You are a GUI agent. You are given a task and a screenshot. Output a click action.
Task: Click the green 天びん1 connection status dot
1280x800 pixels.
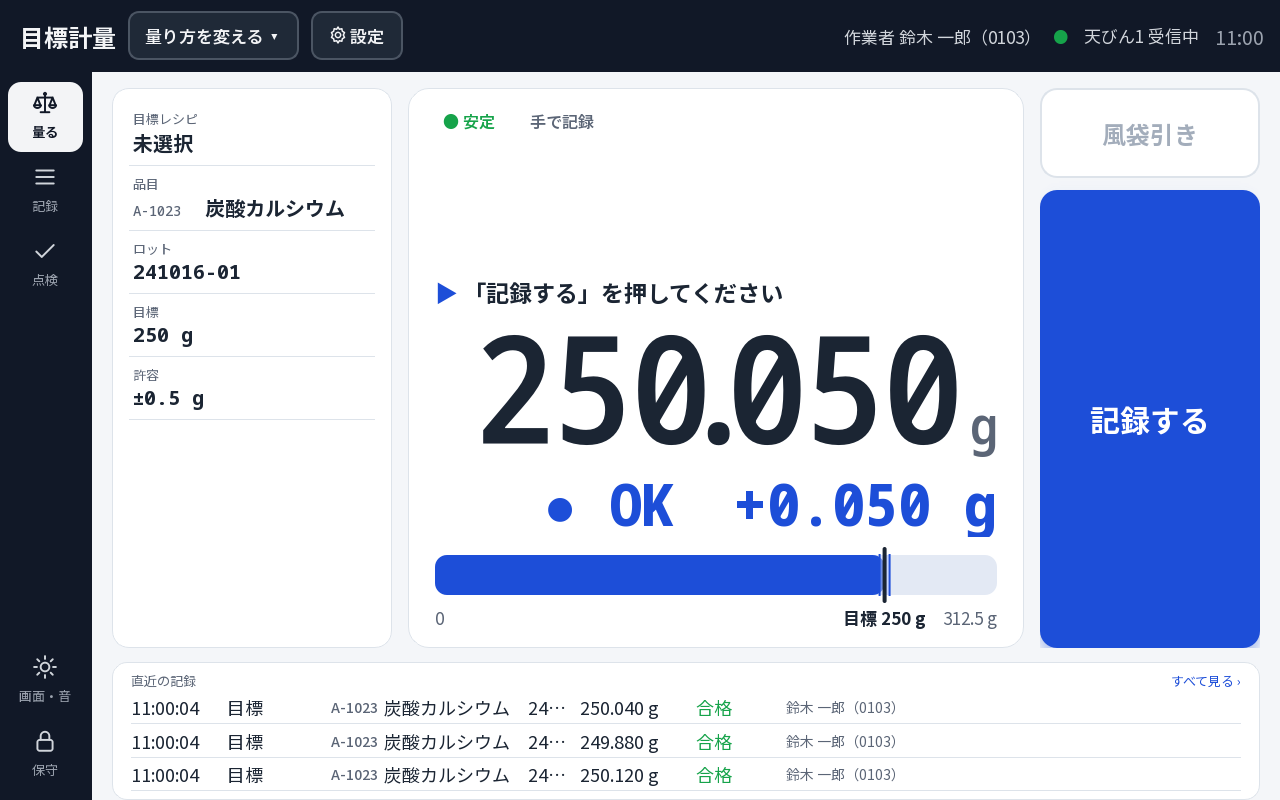[x=1061, y=37]
